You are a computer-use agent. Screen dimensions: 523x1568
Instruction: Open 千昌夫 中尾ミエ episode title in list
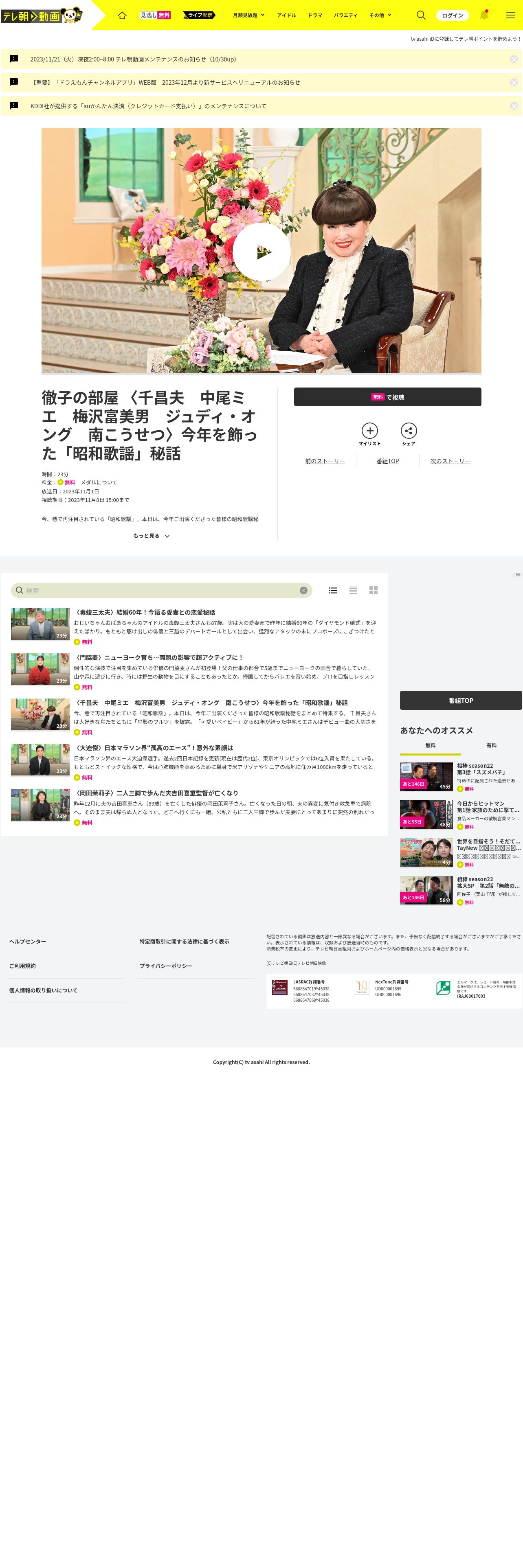[211, 703]
